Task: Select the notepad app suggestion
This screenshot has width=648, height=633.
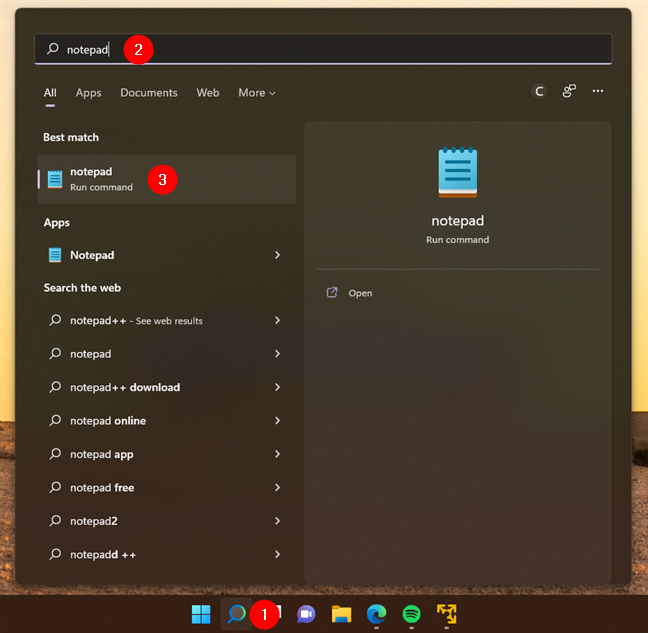Action: pos(102,454)
